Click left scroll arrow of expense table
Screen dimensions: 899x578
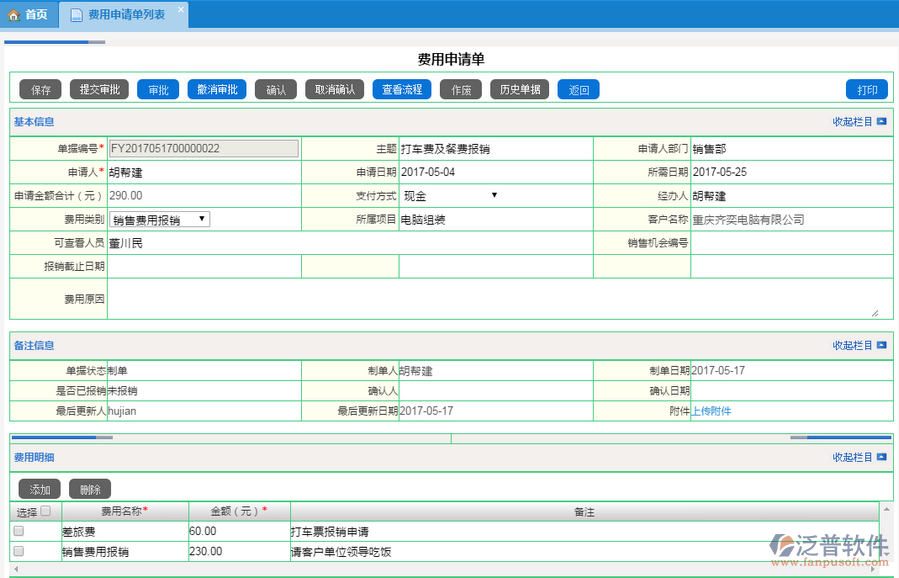14,569
